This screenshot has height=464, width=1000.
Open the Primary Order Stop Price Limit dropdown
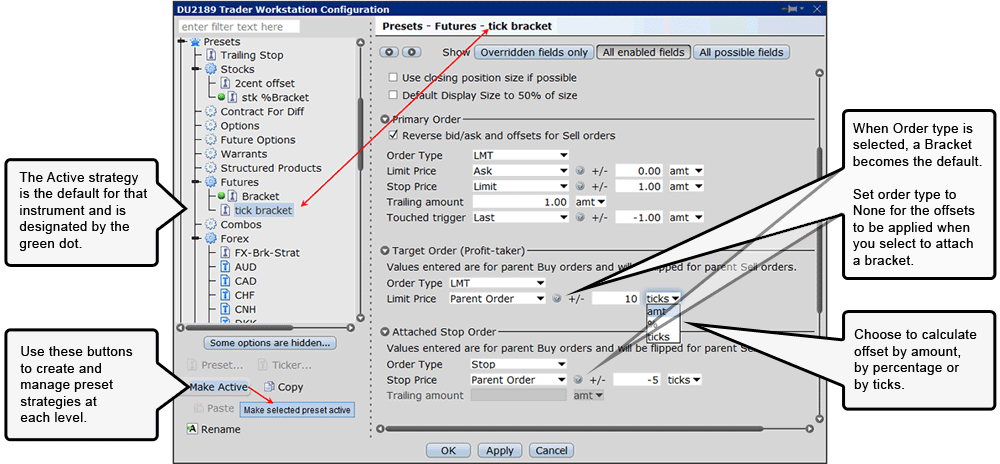click(x=520, y=187)
